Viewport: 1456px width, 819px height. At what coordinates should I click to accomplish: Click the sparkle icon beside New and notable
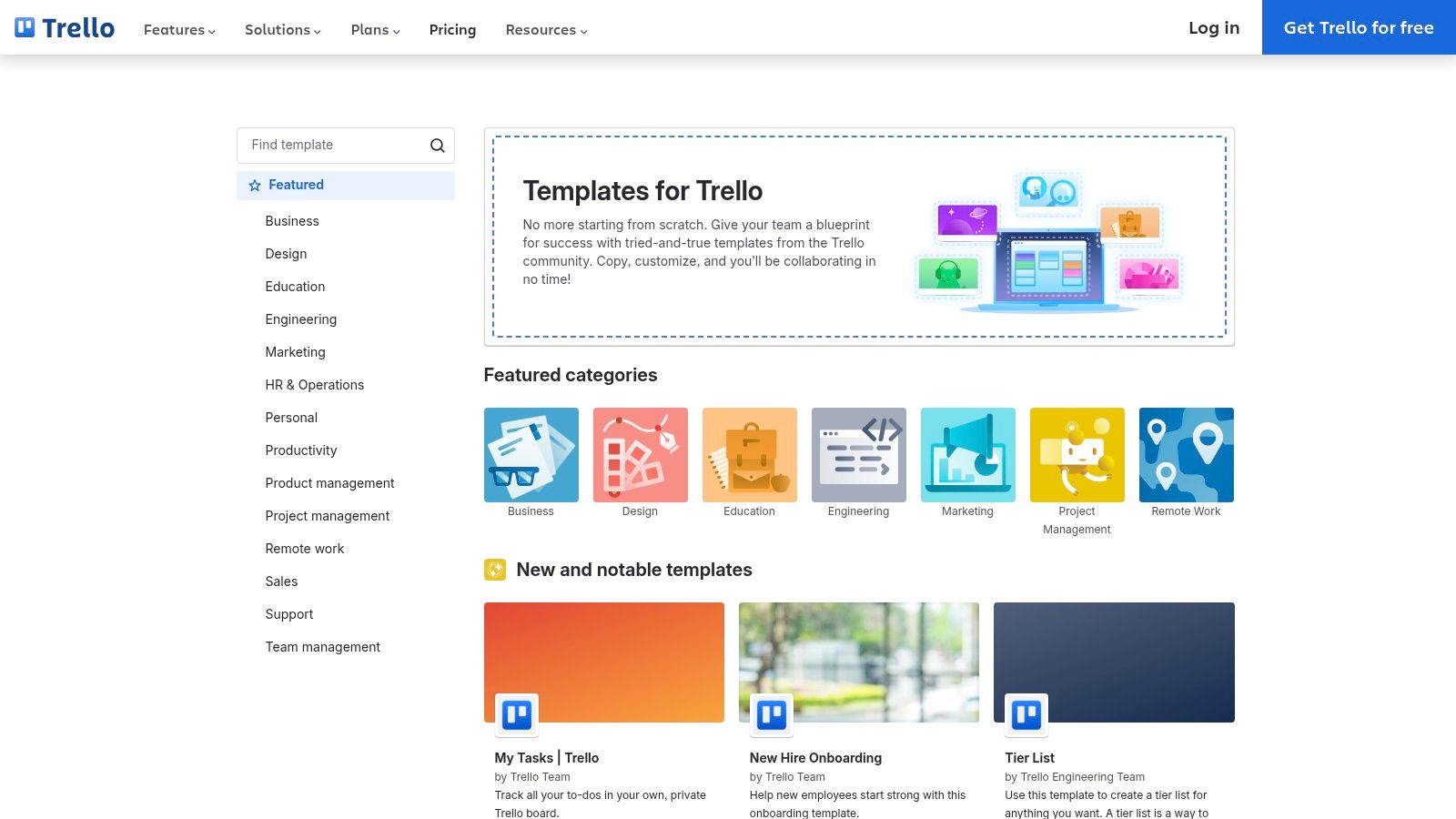tap(495, 570)
